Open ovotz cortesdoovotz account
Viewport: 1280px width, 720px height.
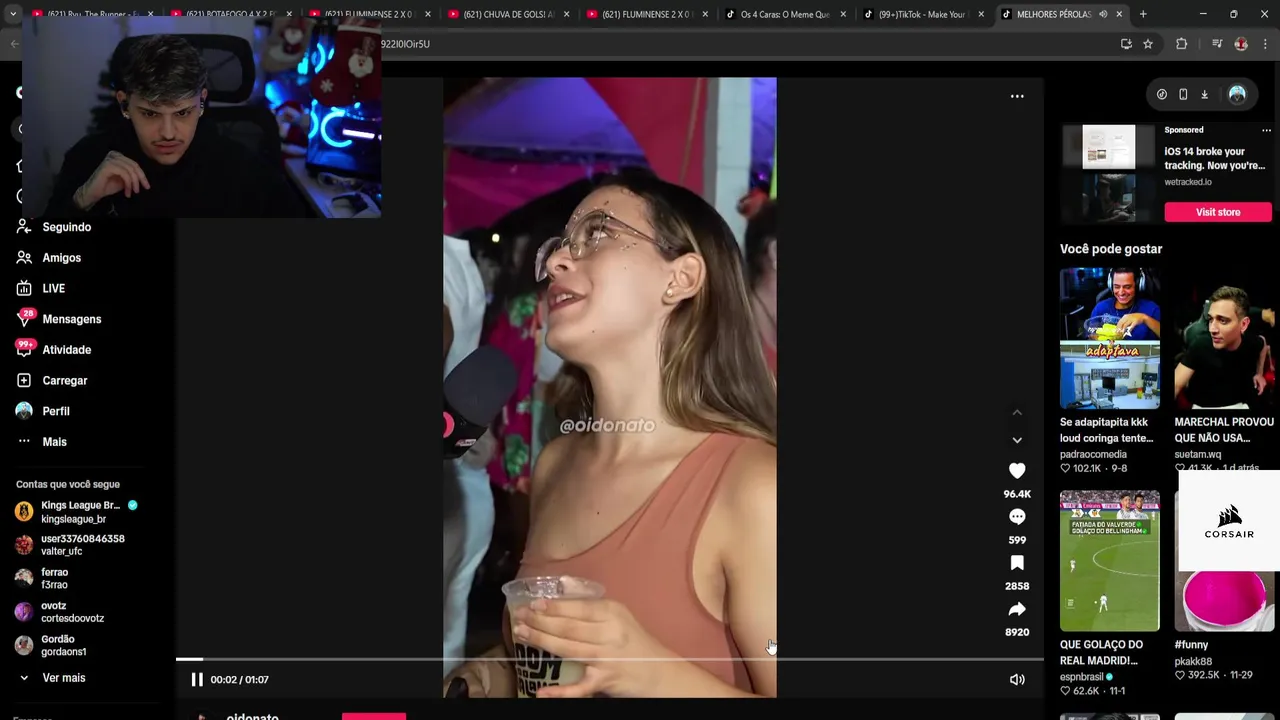click(60, 612)
